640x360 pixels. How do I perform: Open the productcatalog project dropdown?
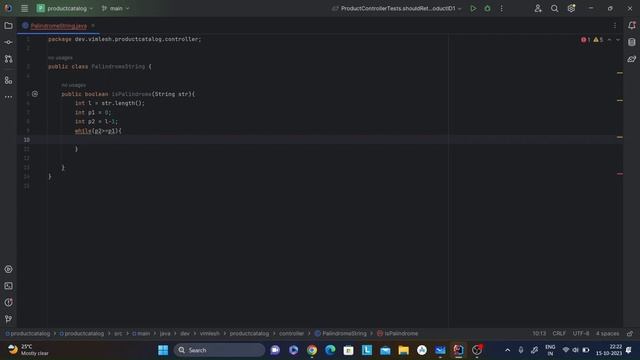point(65,8)
